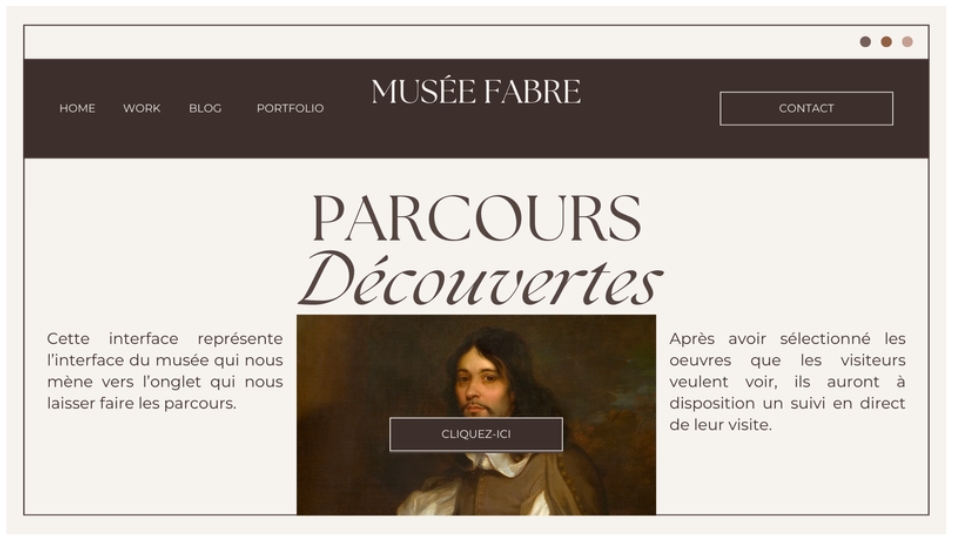The image size is (960, 537).
Task: Click the paragraph starting 'Après avoir sélectionné'
Action: (x=787, y=381)
